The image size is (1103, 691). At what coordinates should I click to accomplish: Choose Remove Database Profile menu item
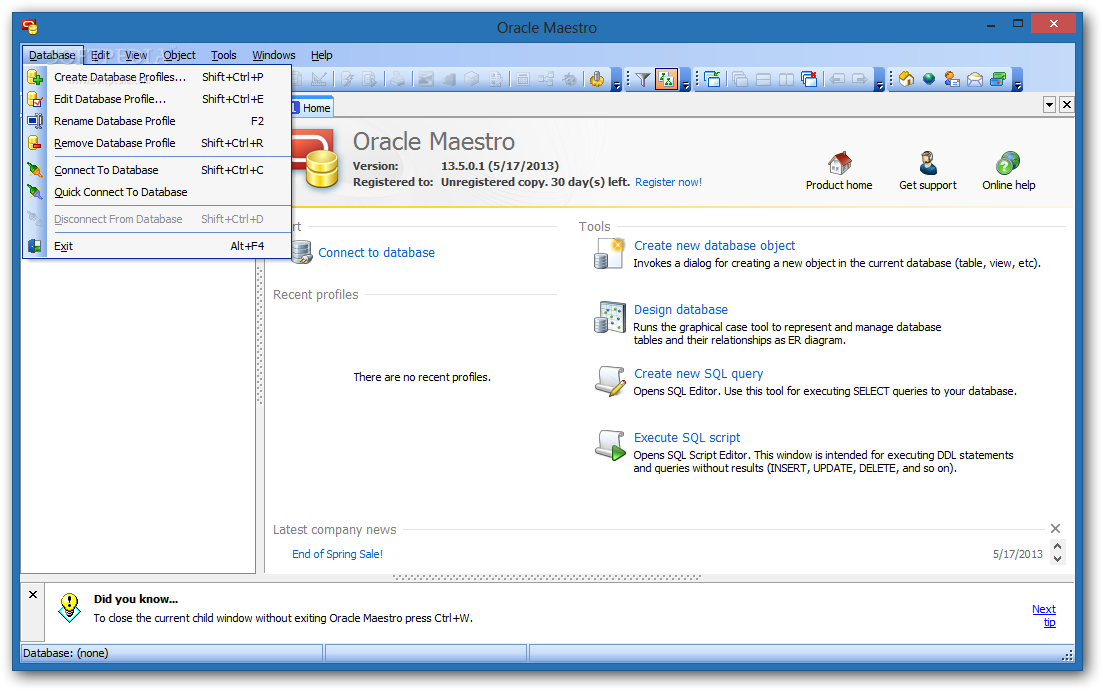[x=158, y=143]
